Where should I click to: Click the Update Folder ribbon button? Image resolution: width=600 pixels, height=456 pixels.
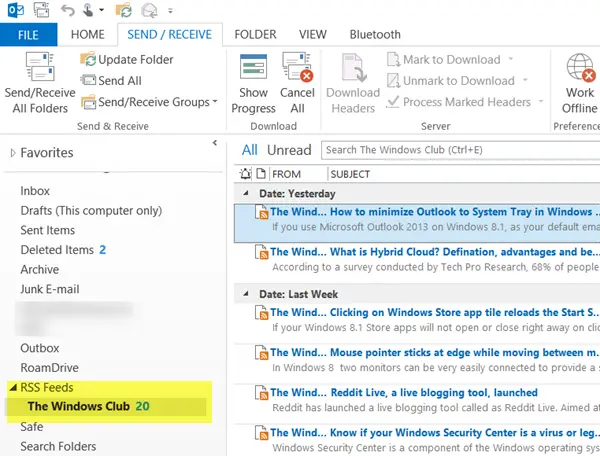click(x=127, y=60)
